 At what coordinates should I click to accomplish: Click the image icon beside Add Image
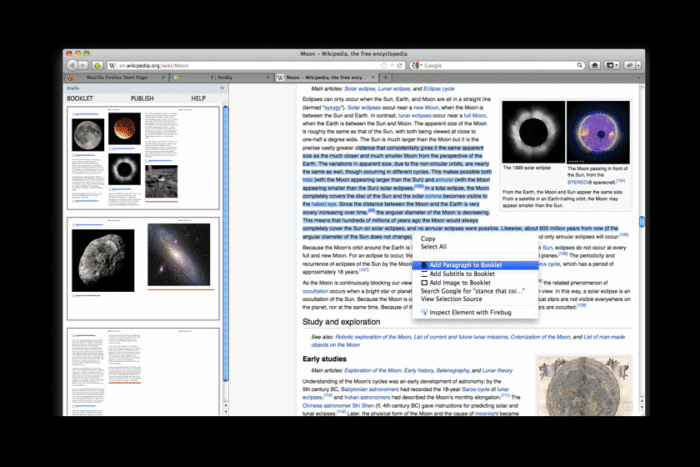pos(425,283)
